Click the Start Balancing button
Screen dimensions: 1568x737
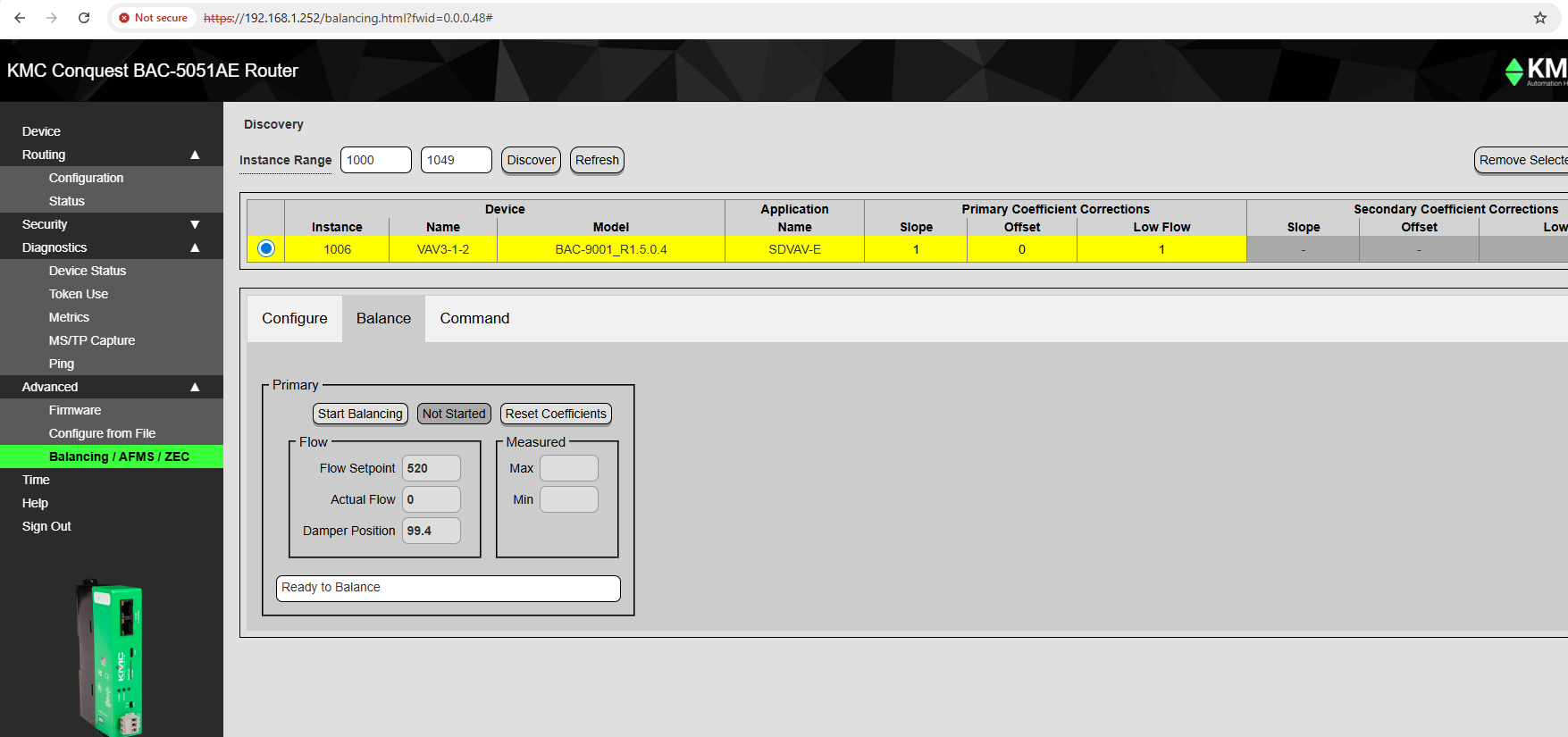coord(360,414)
